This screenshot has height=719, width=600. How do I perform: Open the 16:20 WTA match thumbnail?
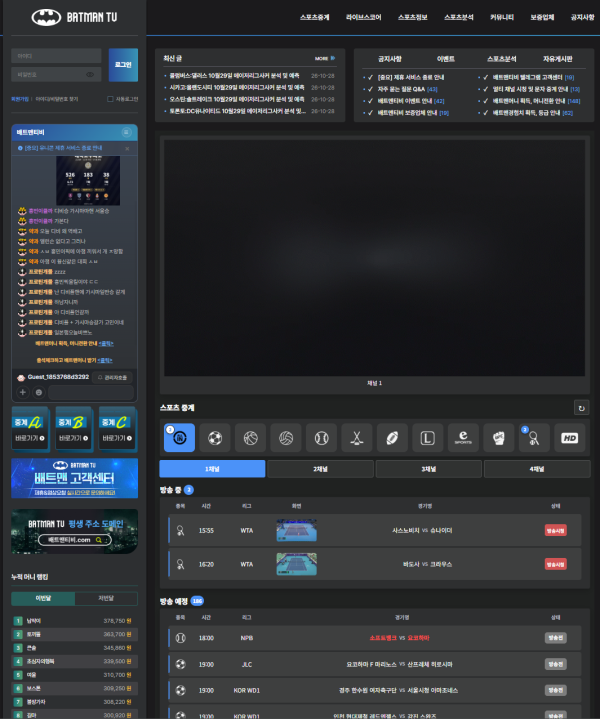click(296, 564)
